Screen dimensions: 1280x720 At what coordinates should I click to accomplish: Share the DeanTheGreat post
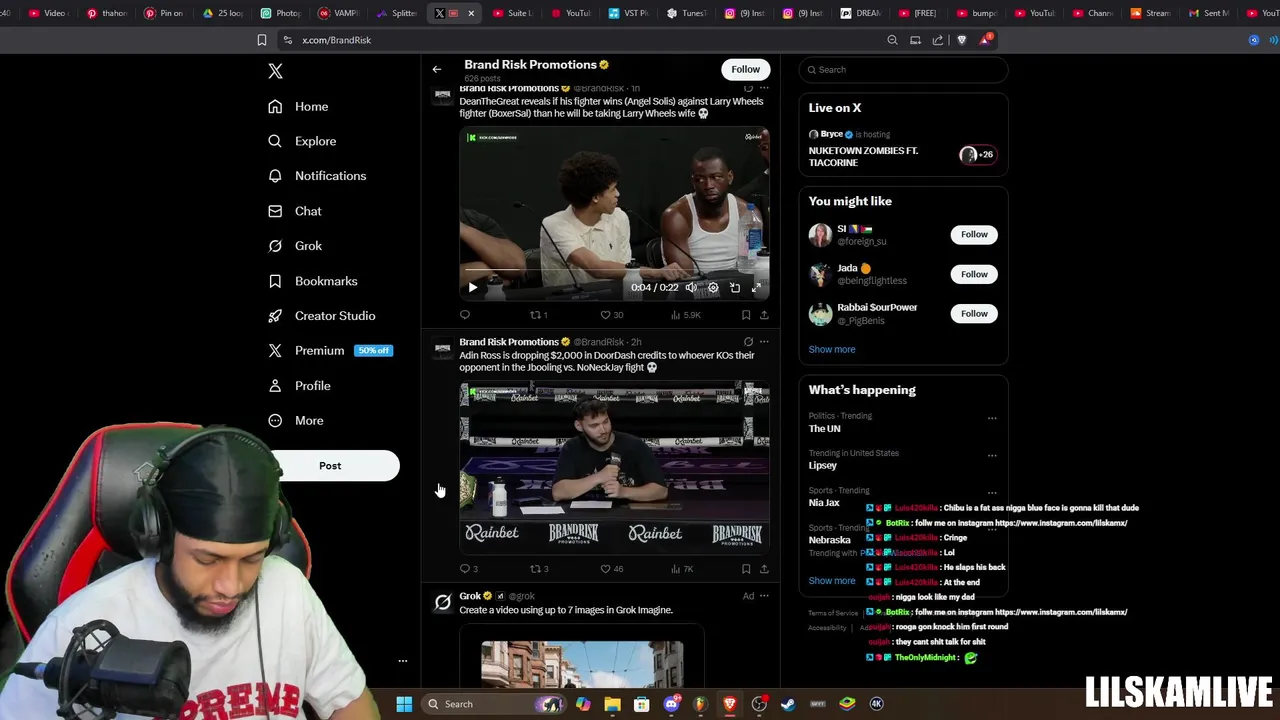(764, 315)
